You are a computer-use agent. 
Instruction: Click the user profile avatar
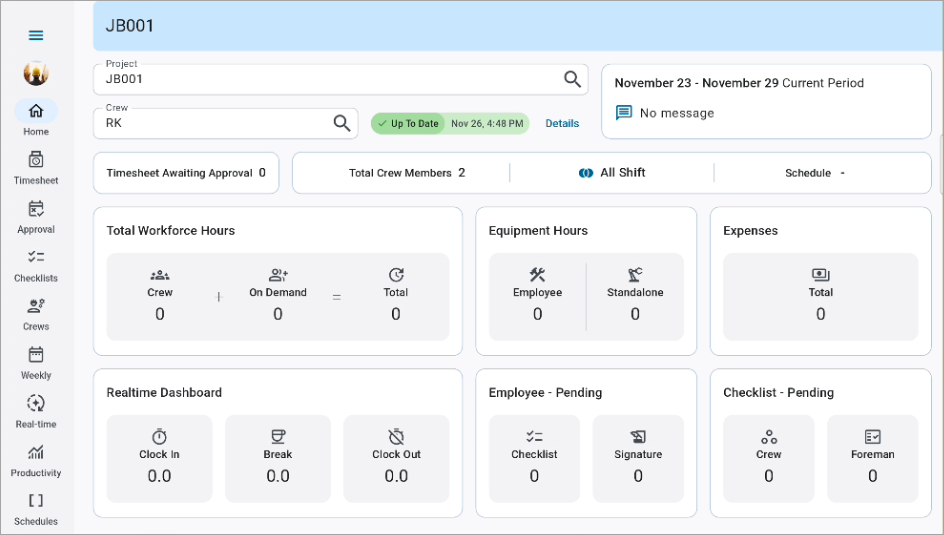36,73
